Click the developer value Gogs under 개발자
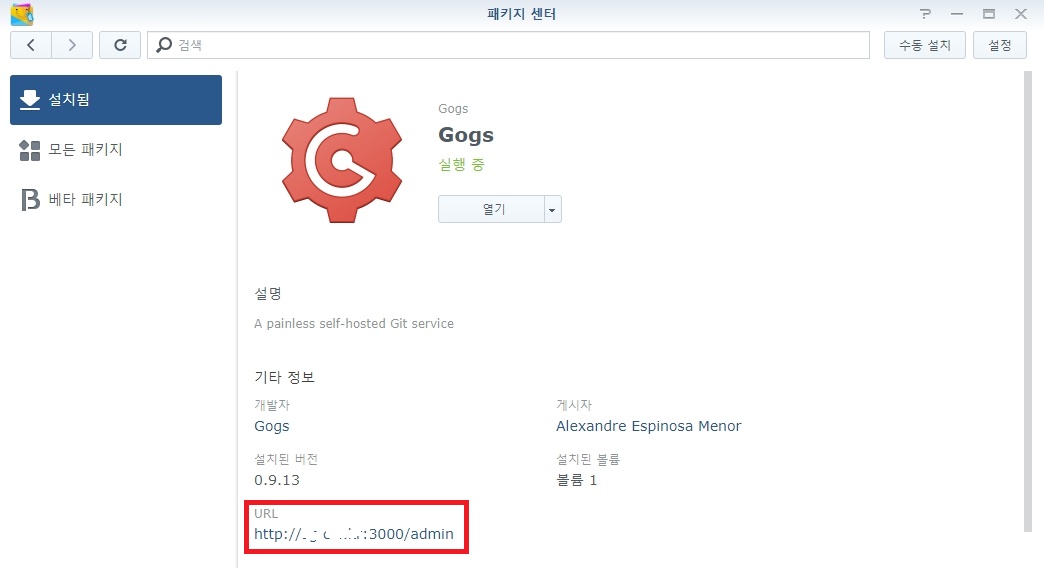This screenshot has height=568, width=1044. click(x=272, y=426)
